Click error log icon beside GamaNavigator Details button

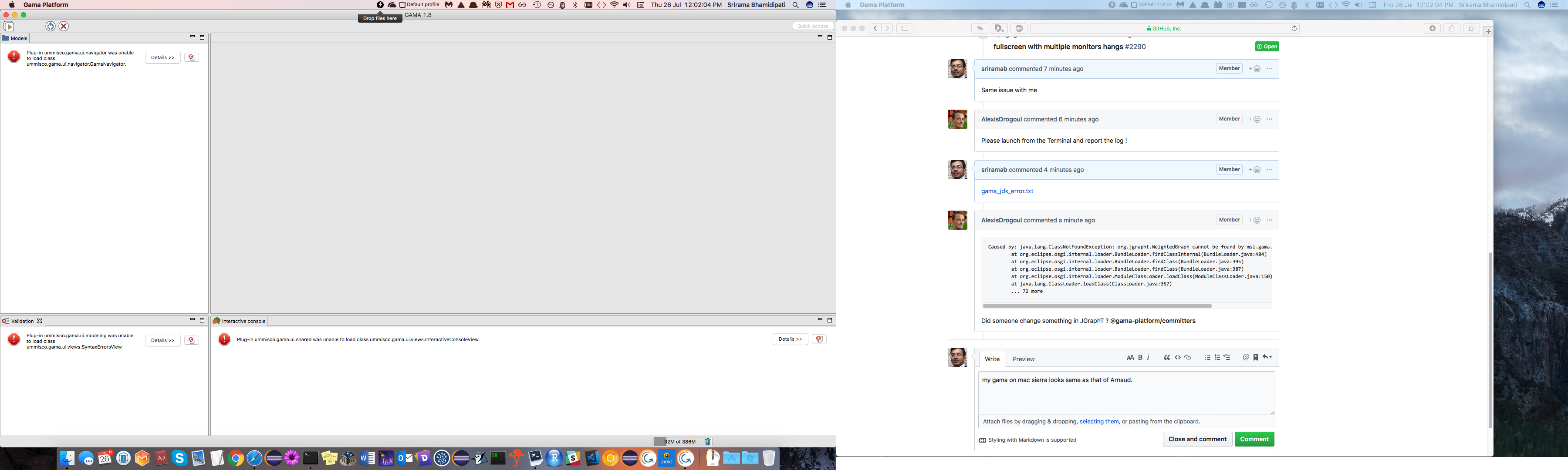192,58
